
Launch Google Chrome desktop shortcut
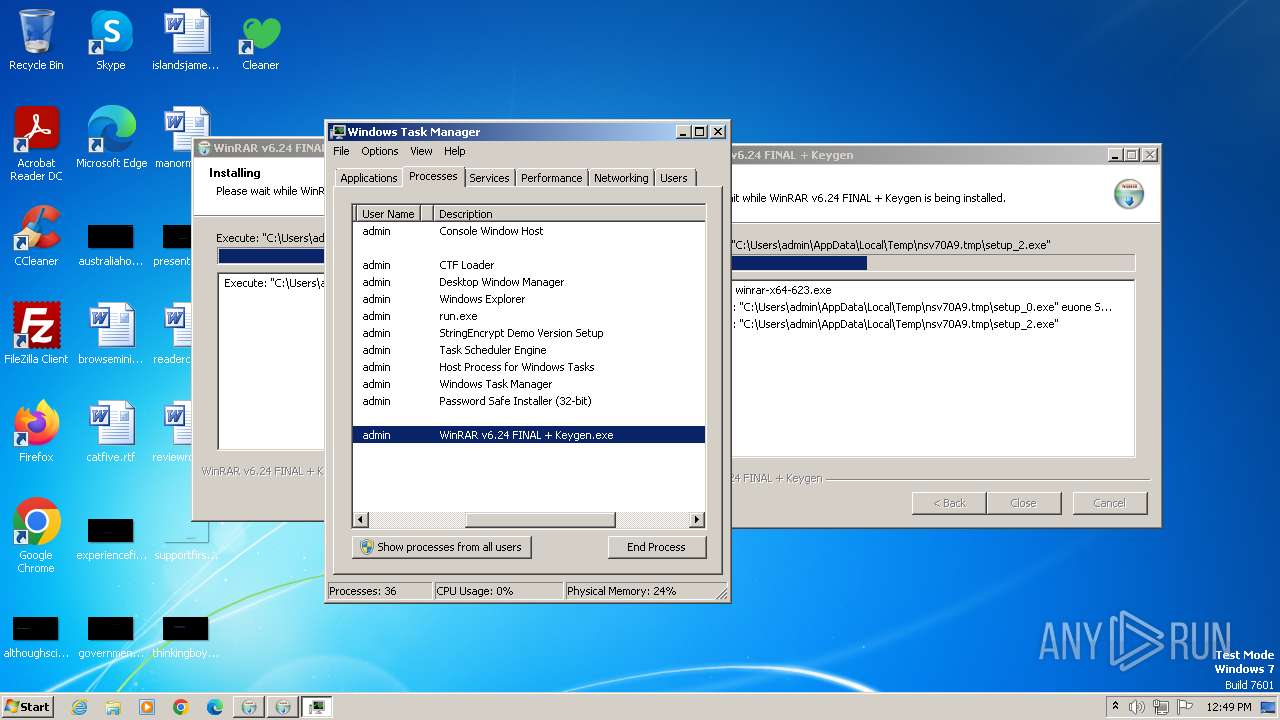36,536
